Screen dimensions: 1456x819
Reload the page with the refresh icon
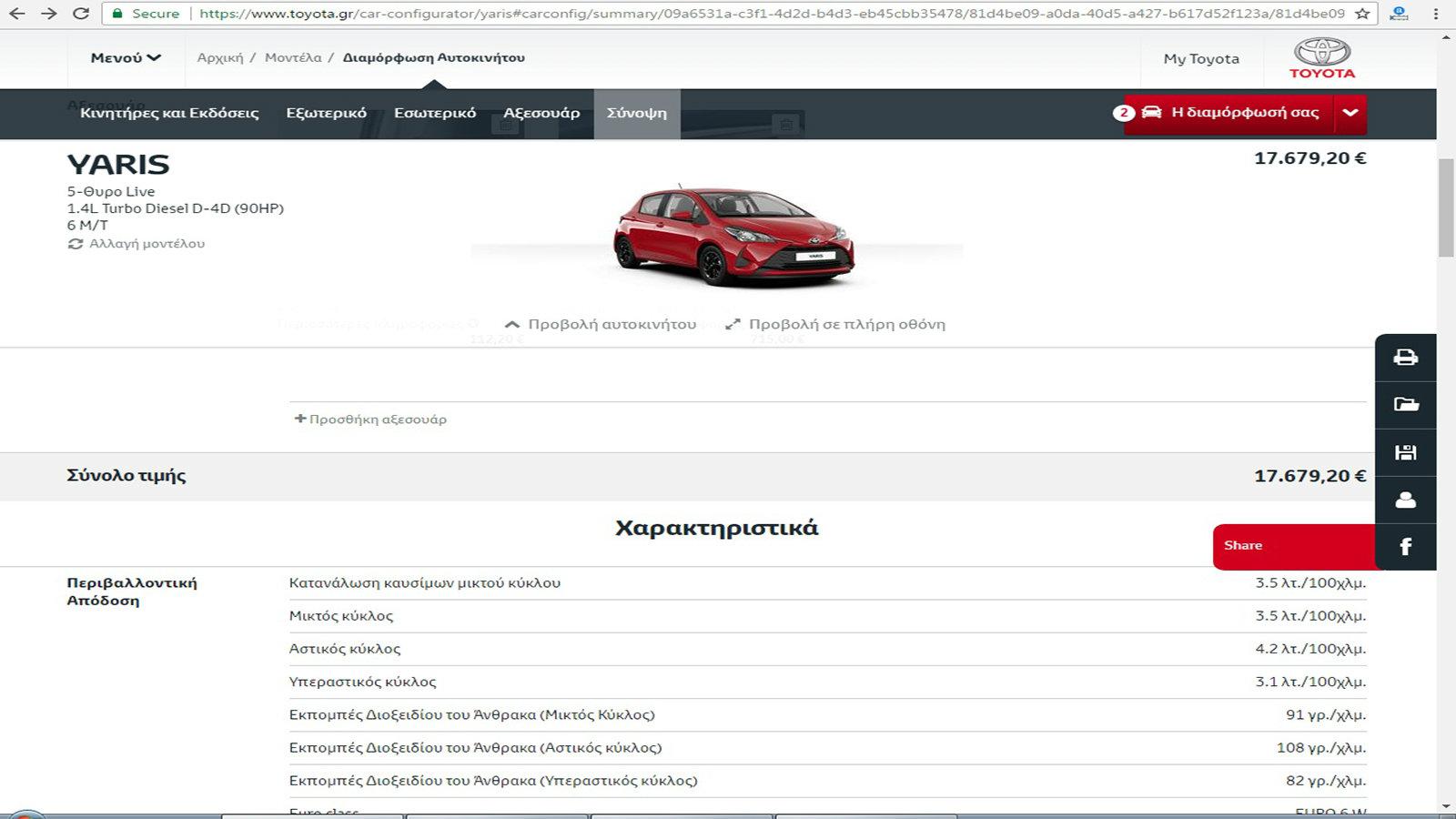[81, 14]
